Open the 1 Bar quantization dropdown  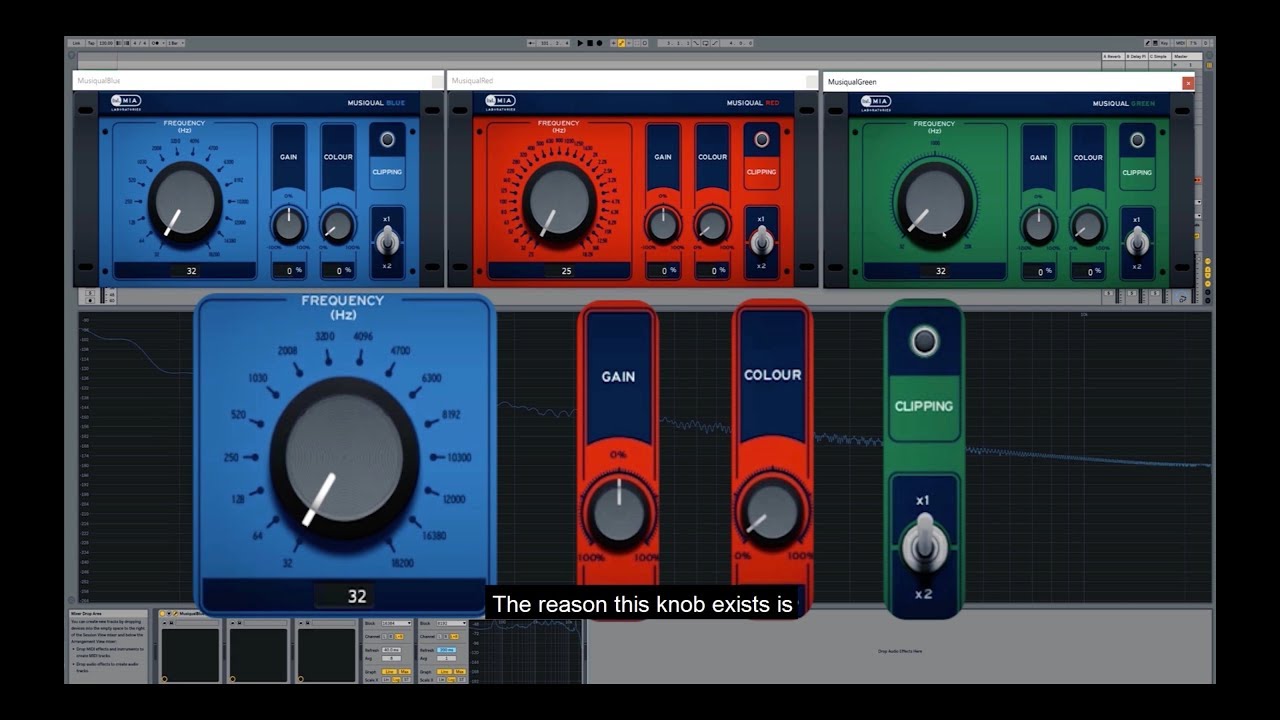pos(175,43)
